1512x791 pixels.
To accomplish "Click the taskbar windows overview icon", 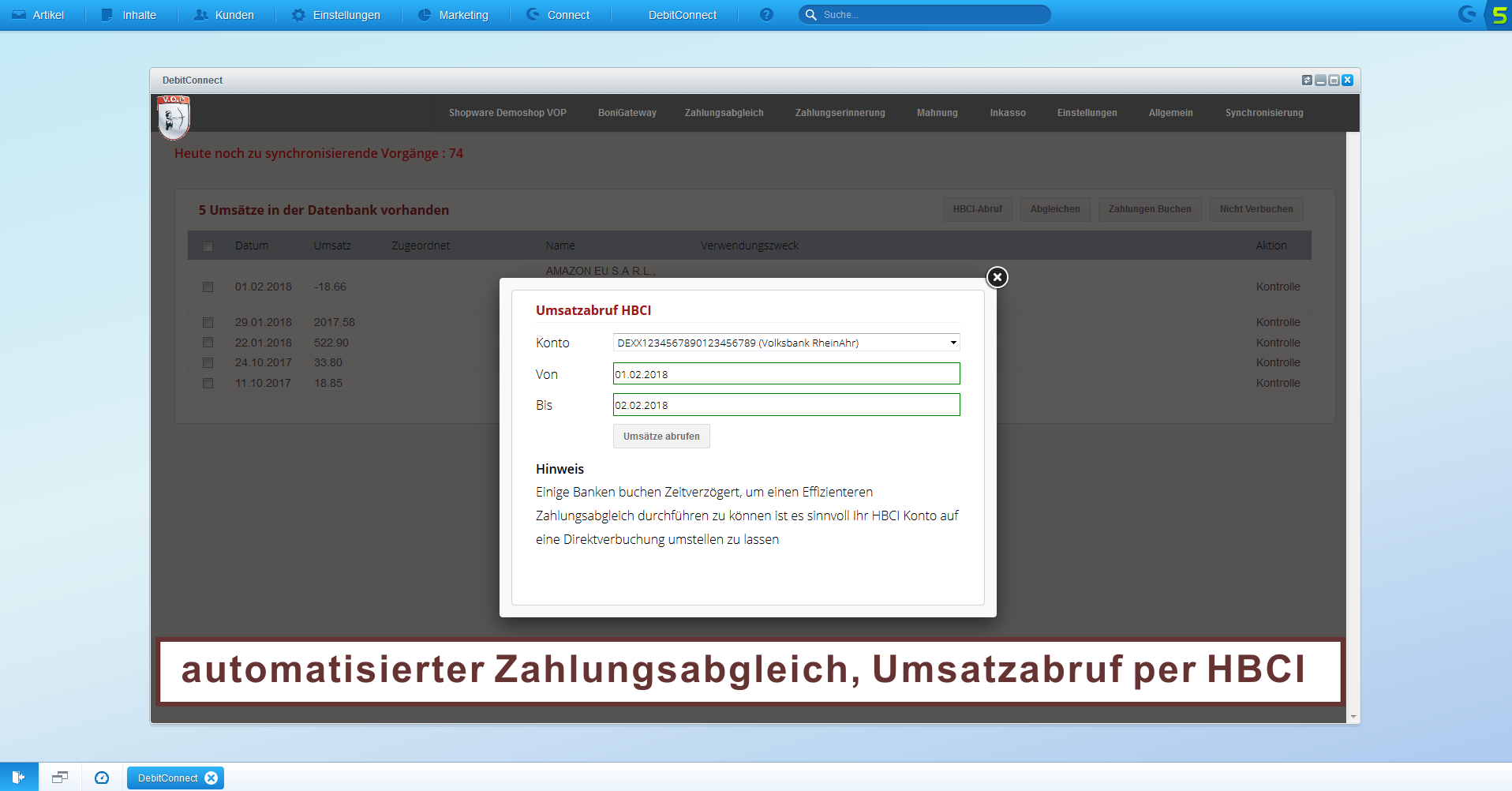I will 60,778.
